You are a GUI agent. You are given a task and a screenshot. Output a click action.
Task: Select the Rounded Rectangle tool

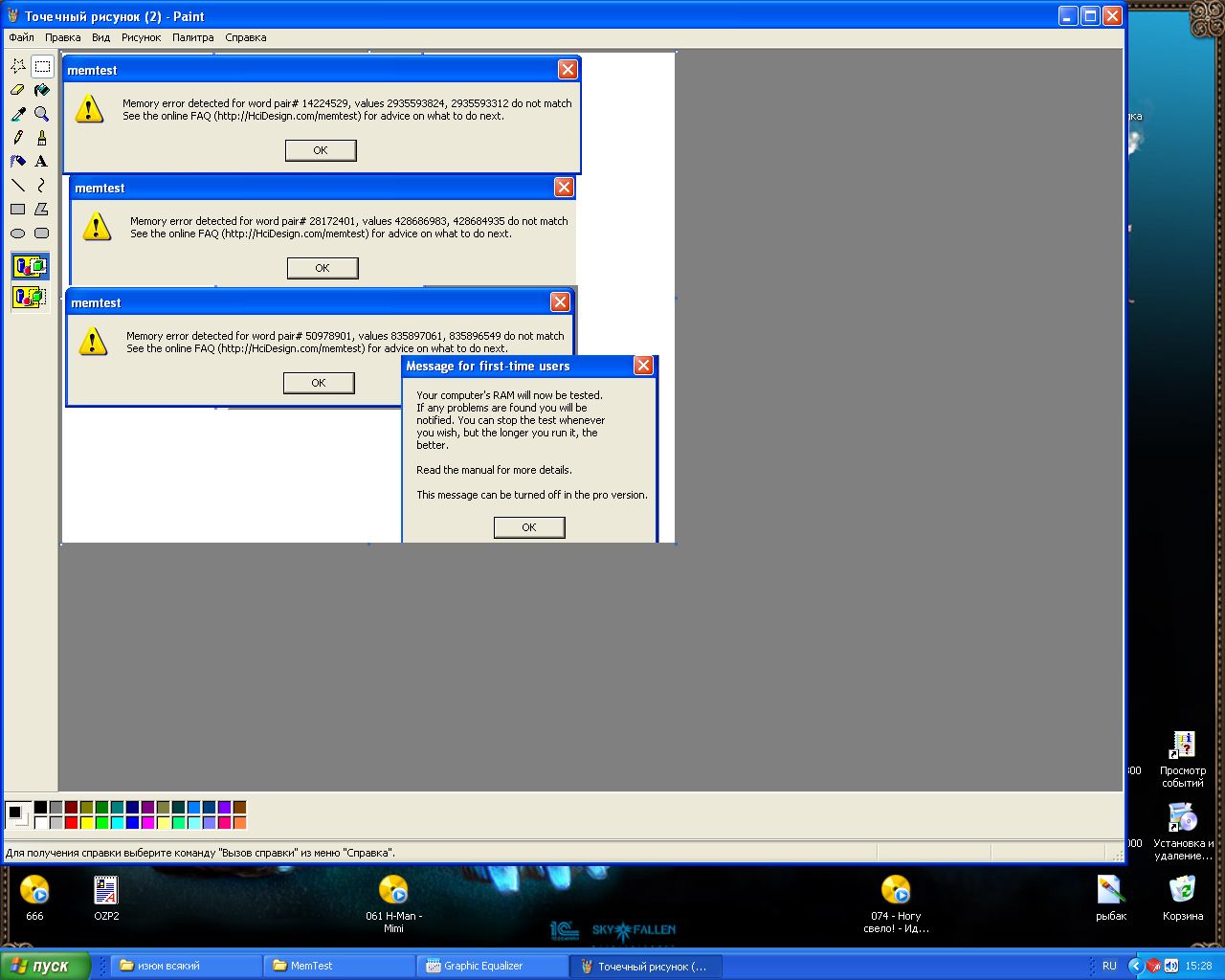tap(42, 234)
